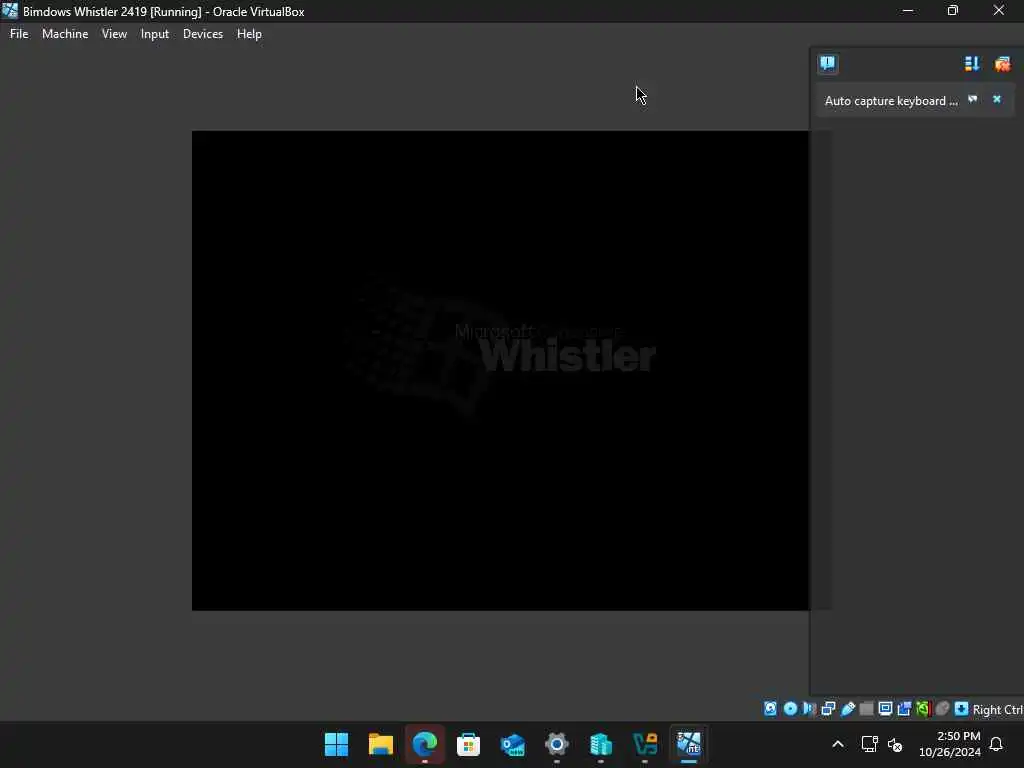Click the USB devices status icon
Viewport: 1024px width, 768px height.
(848, 709)
